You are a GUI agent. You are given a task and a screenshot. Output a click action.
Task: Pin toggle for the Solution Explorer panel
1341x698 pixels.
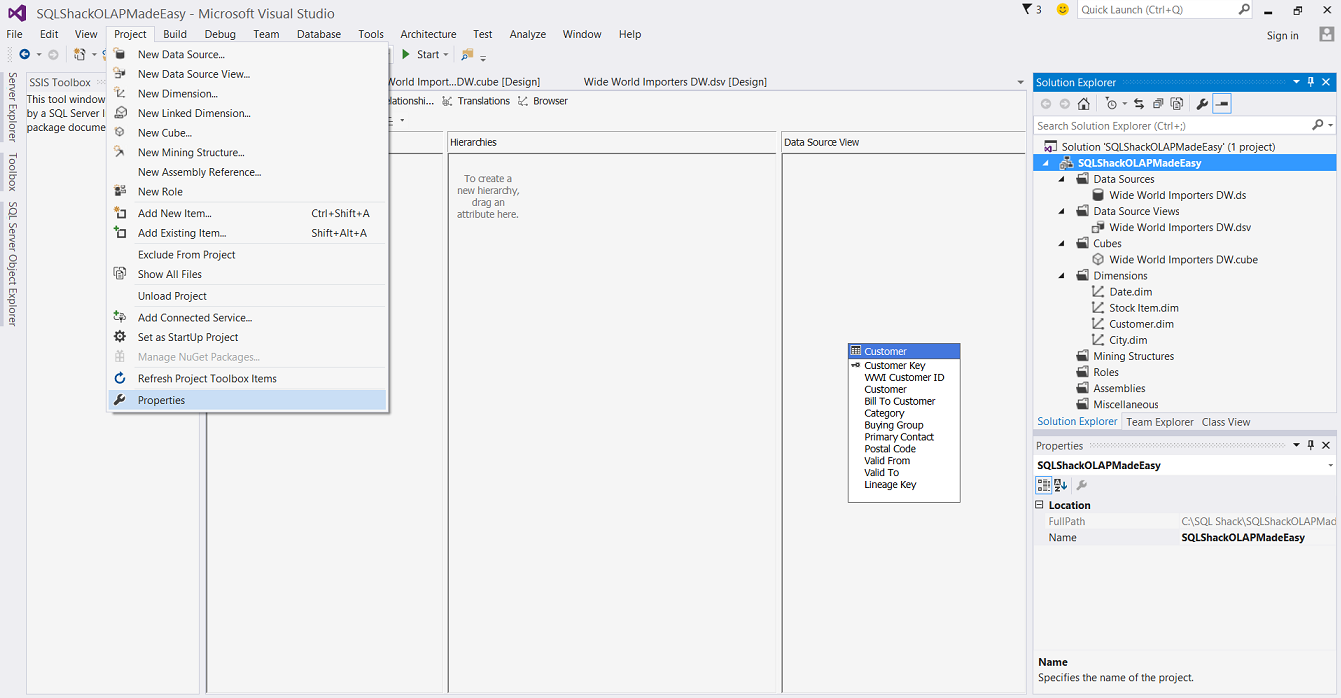(1311, 82)
